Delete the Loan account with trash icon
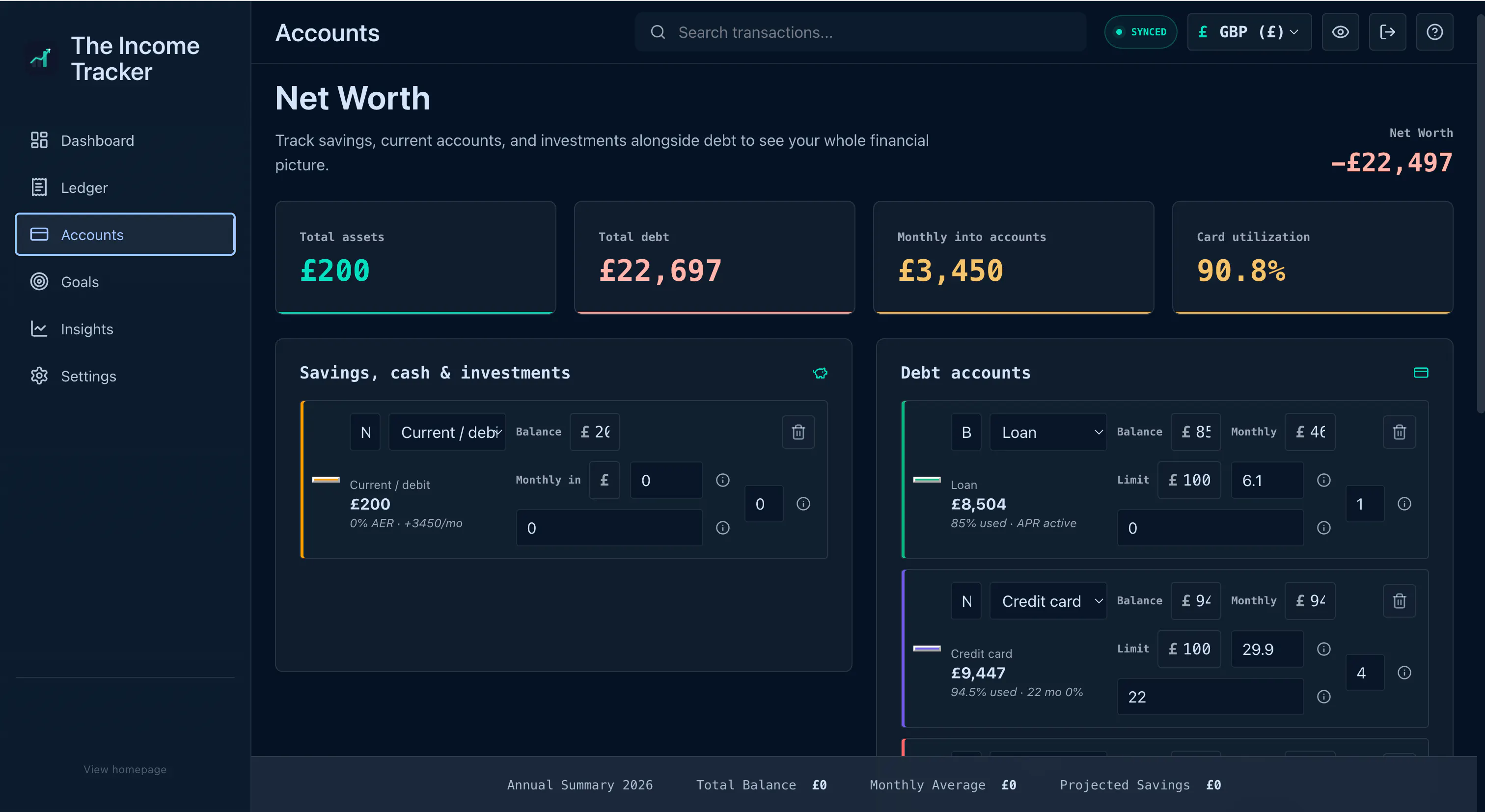The width and height of the screenshot is (1485, 812). point(1399,432)
